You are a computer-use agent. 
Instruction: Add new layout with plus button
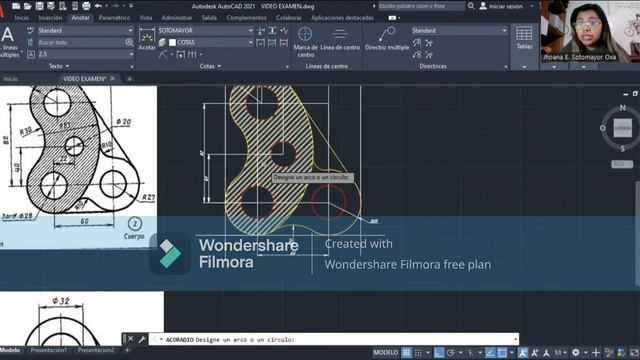pyautogui.click(x=127, y=350)
